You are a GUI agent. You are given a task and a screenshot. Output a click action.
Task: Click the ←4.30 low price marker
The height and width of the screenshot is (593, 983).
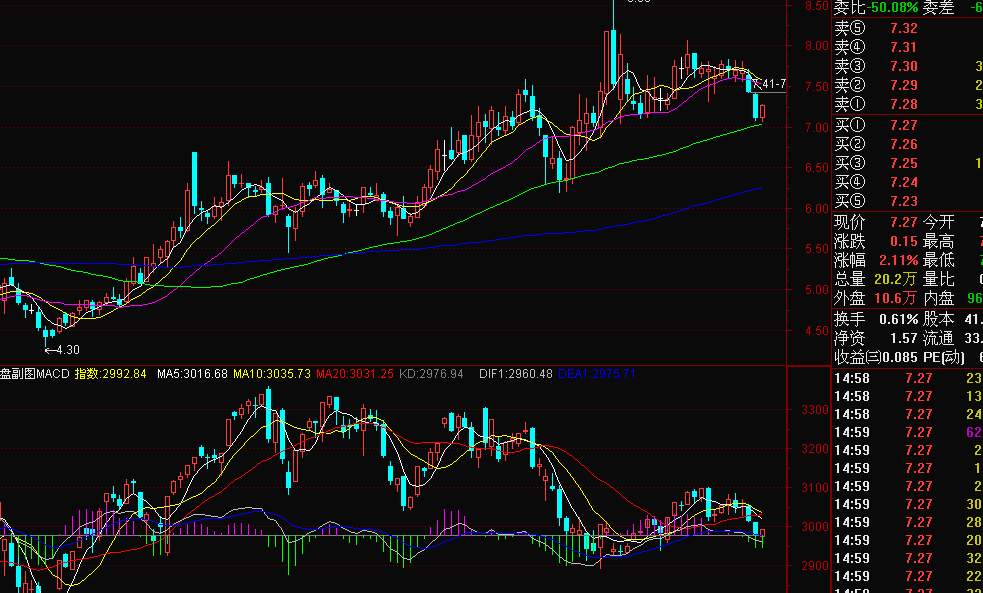(x=62, y=350)
